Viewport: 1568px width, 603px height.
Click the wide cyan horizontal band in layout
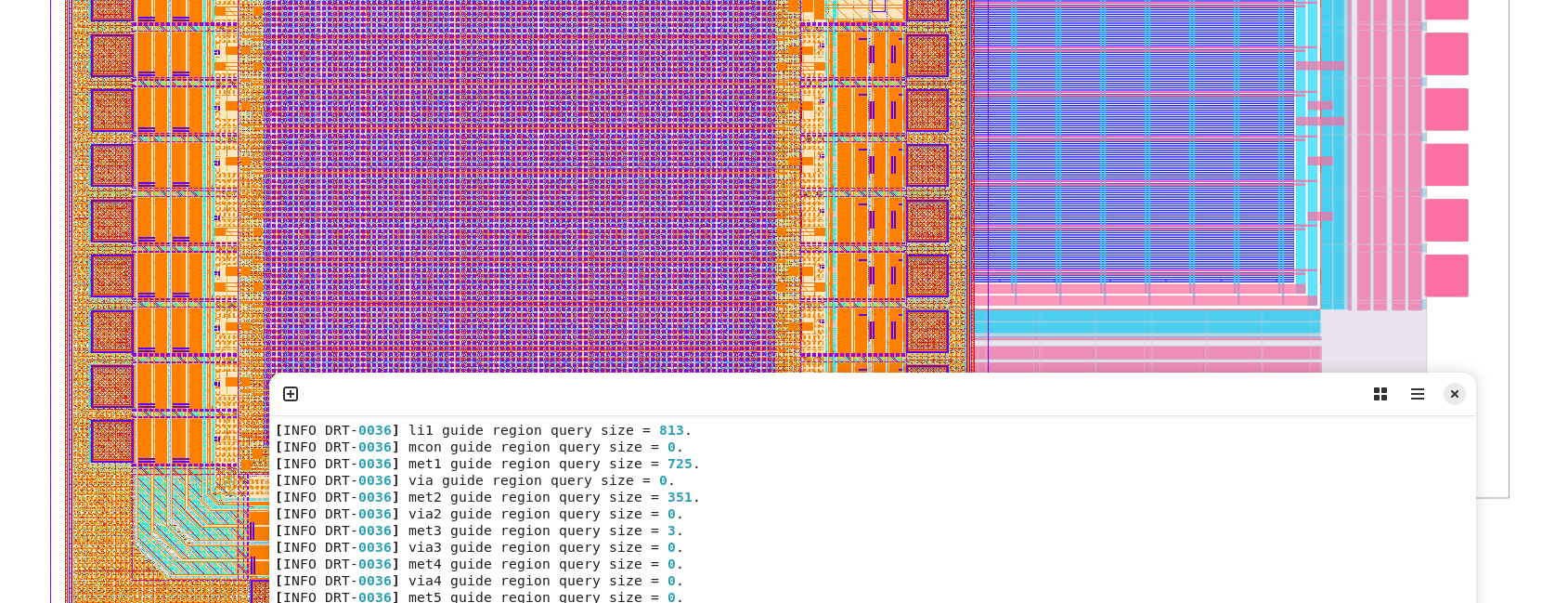(x=1147, y=322)
